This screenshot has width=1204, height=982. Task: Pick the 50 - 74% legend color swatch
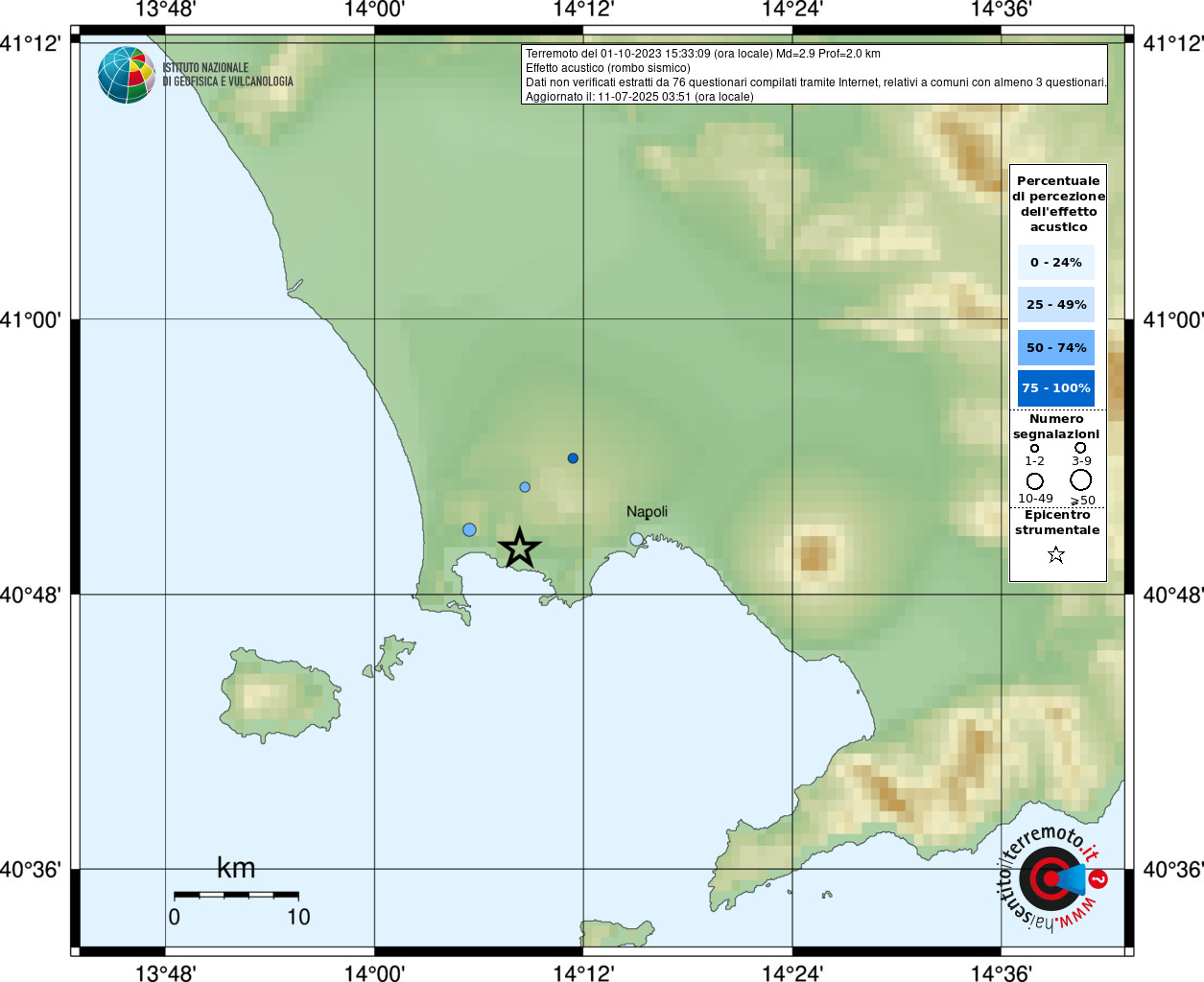(1055, 347)
